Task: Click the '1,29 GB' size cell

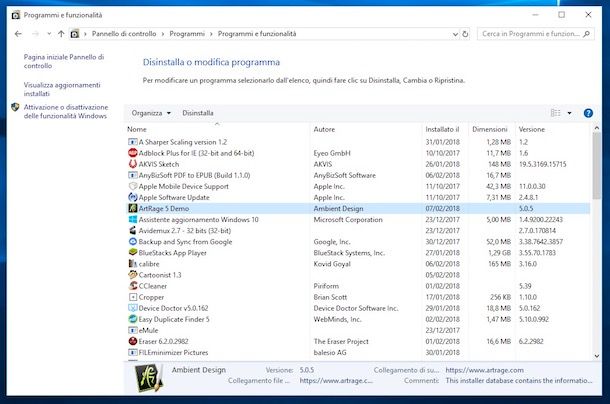Action: [499, 253]
